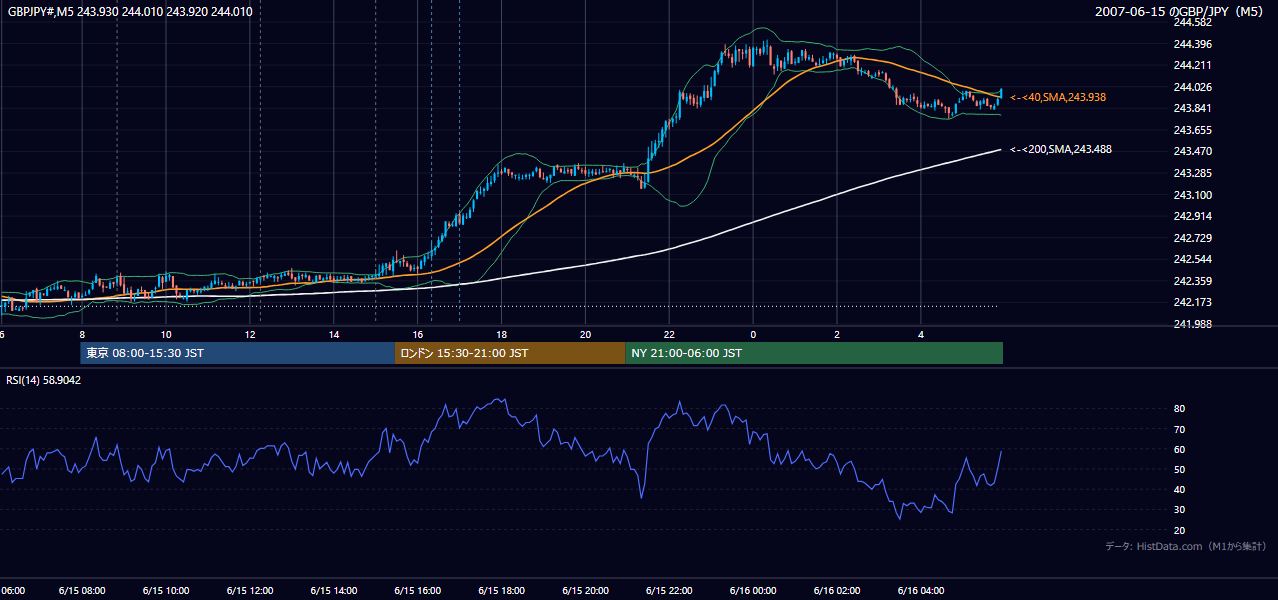Click the 6/15 14:00 time label
Screen dimensions: 1278x600
click(334, 590)
